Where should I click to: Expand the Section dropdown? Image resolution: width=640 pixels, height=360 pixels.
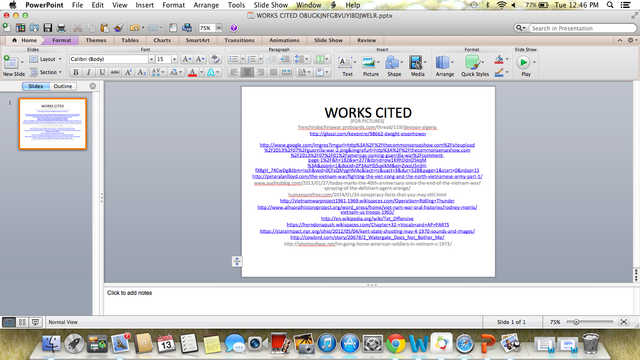[46, 72]
